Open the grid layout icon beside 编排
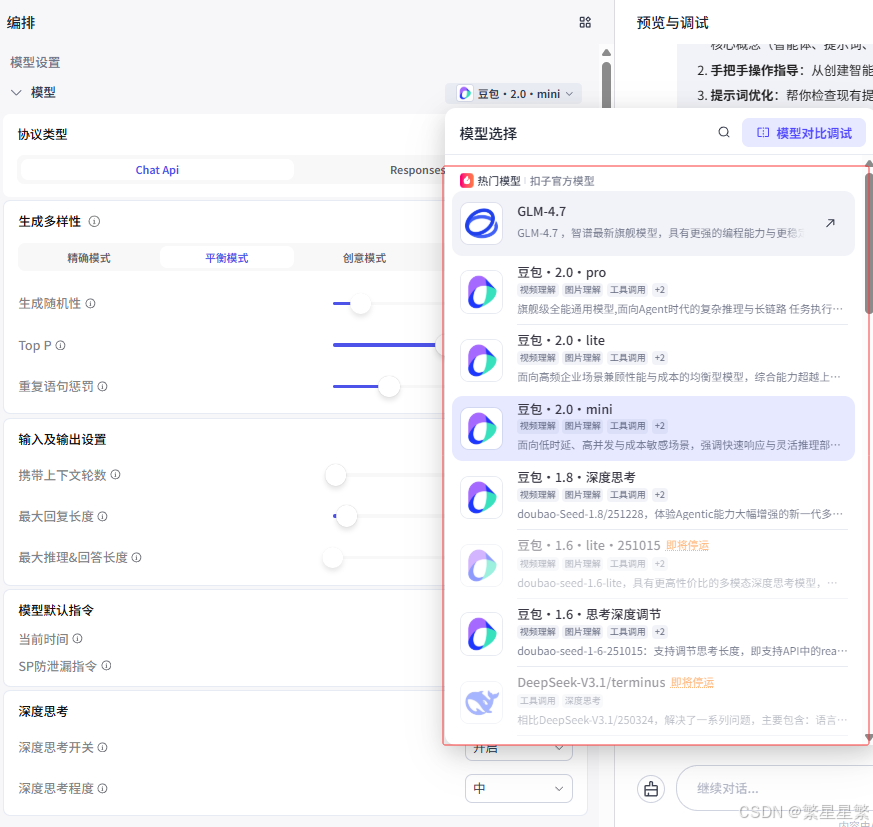The height and width of the screenshot is (827, 873). pyautogui.click(x=585, y=22)
